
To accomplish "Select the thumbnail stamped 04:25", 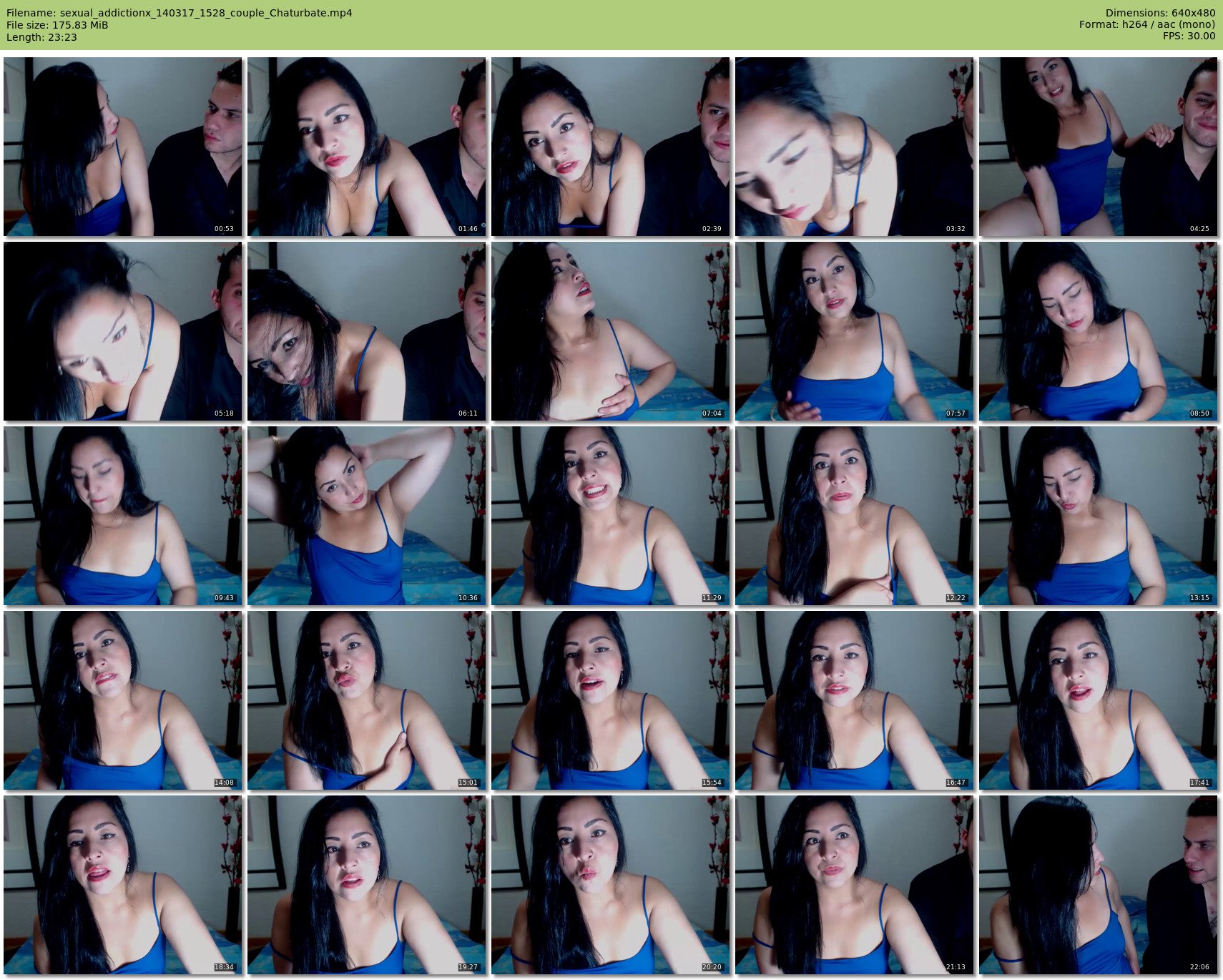I will (x=1098, y=147).
